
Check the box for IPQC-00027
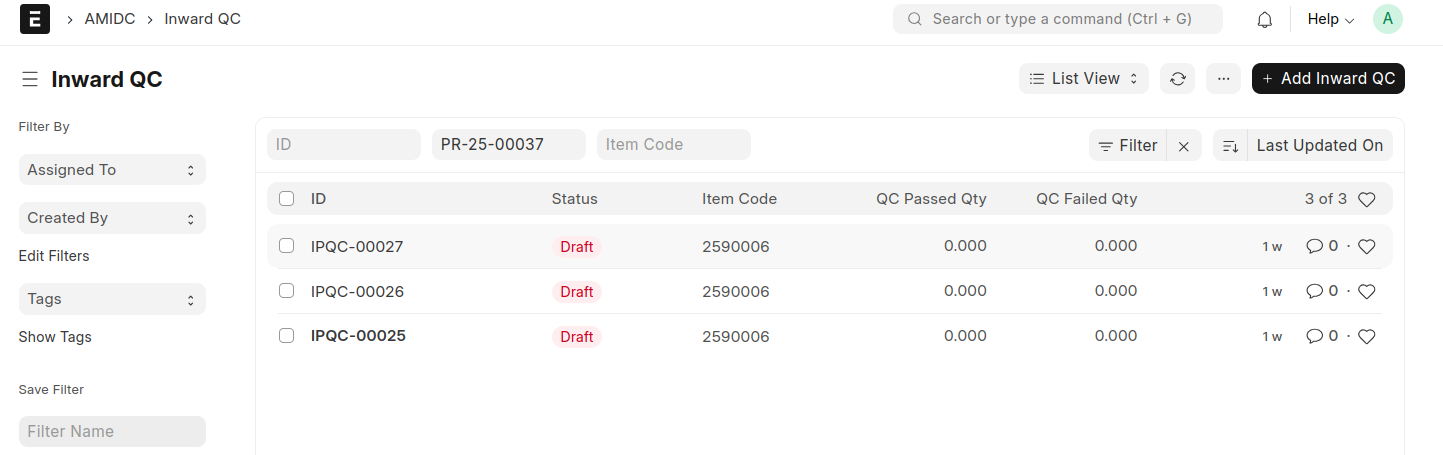[287, 246]
